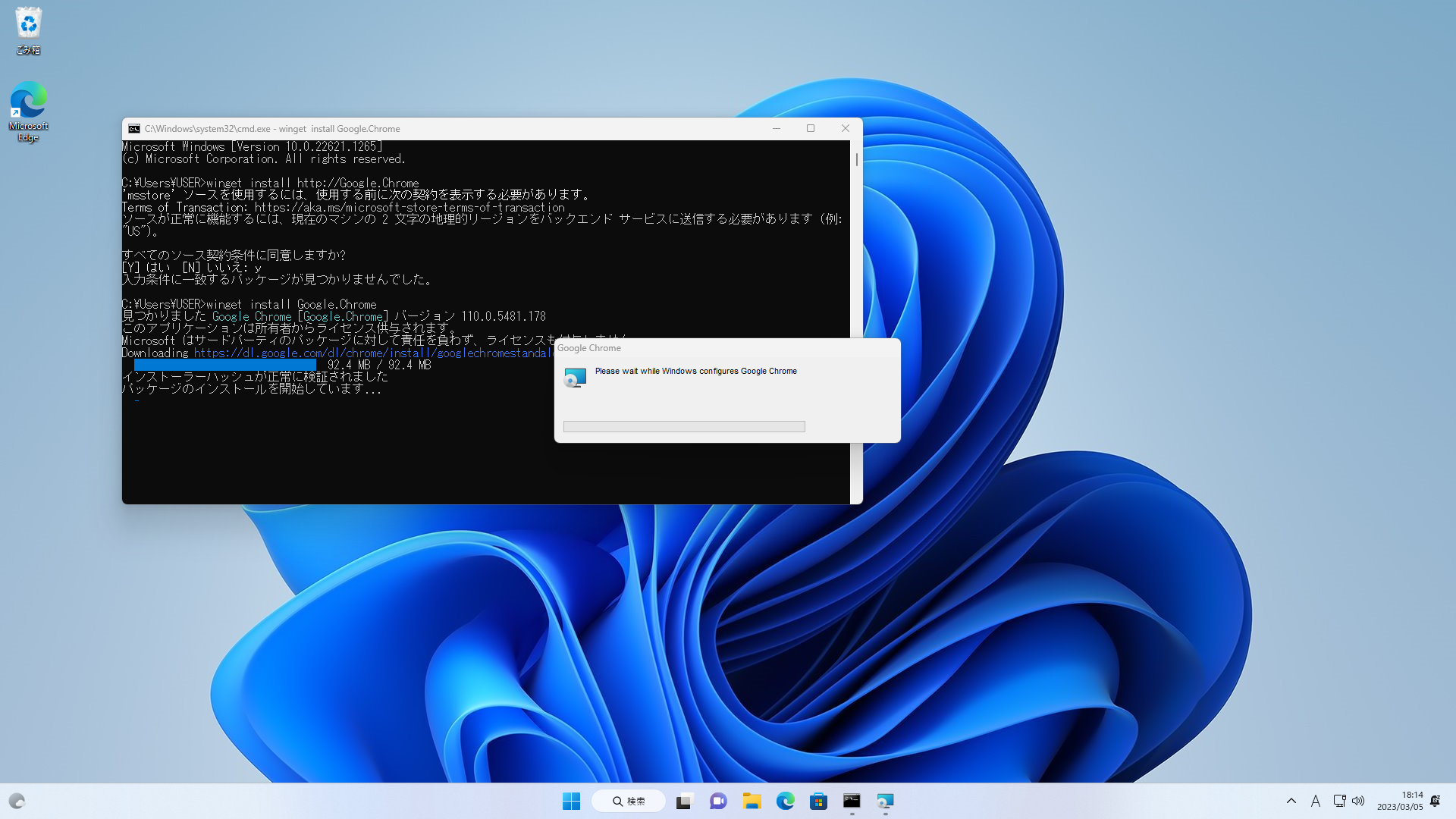The height and width of the screenshot is (819, 1456).
Task: Click the installer icon in the Chrome dialog
Action: [575, 377]
